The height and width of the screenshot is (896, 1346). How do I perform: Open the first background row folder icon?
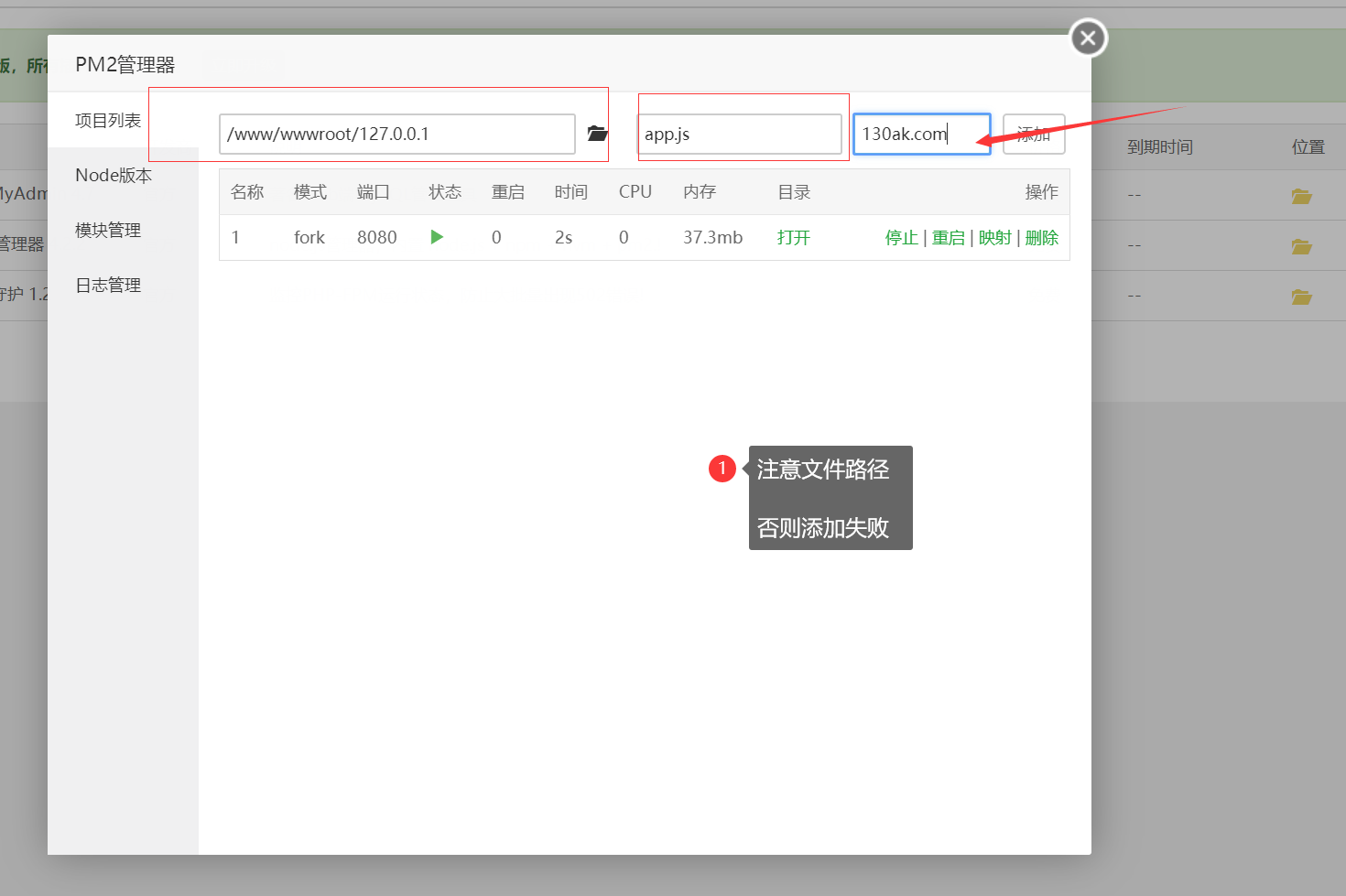pyautogui.click(x=1301, y=196)
